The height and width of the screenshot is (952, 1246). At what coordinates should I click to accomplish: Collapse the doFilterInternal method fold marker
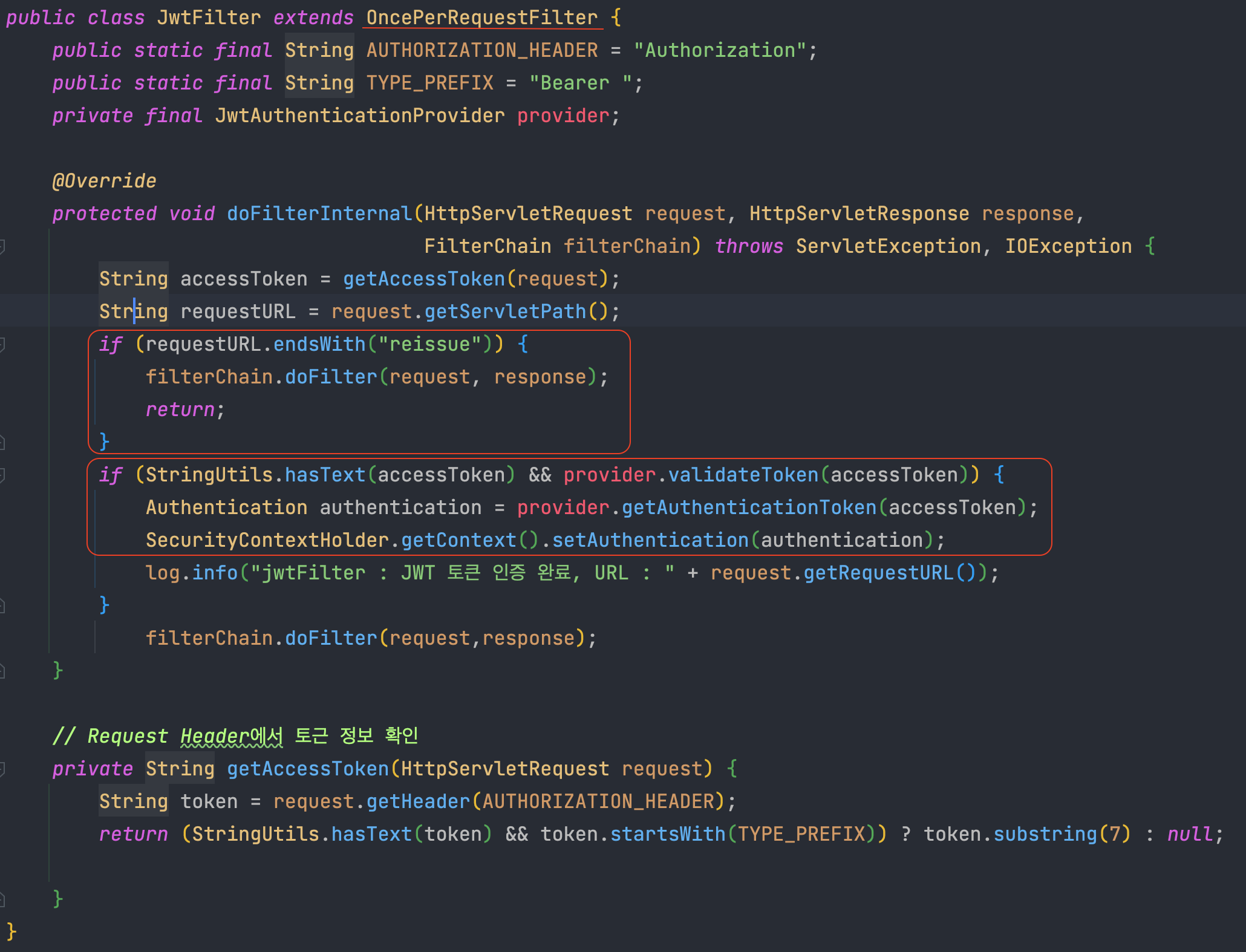[2, 246]
